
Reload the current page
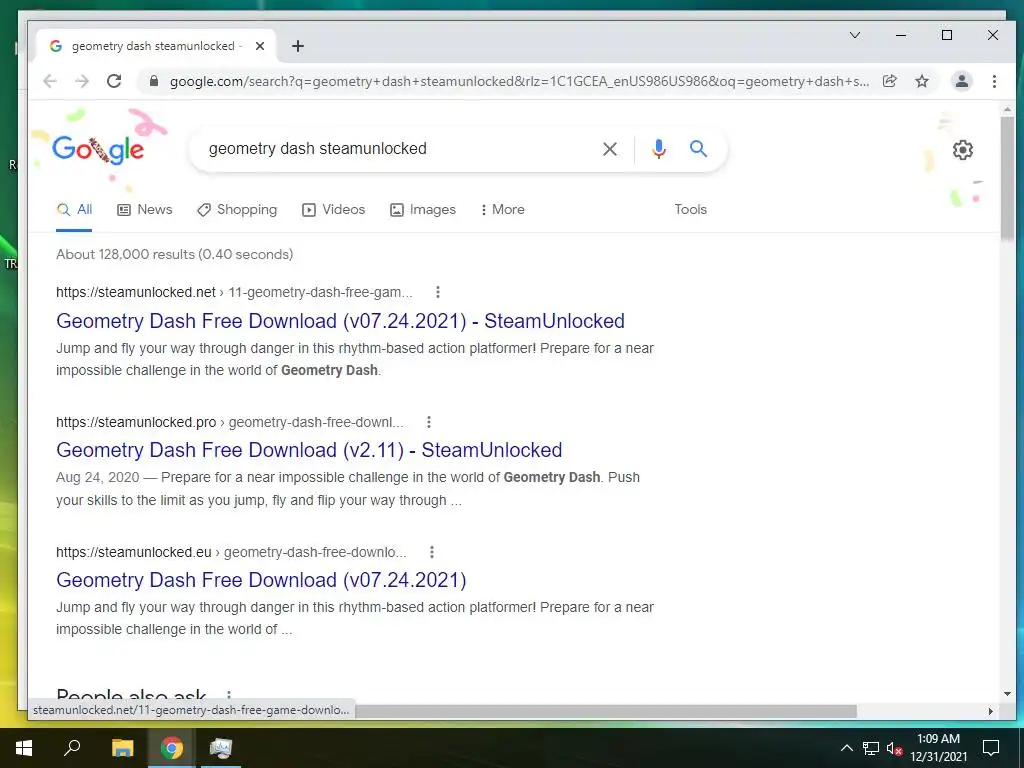tap(114, 81)
